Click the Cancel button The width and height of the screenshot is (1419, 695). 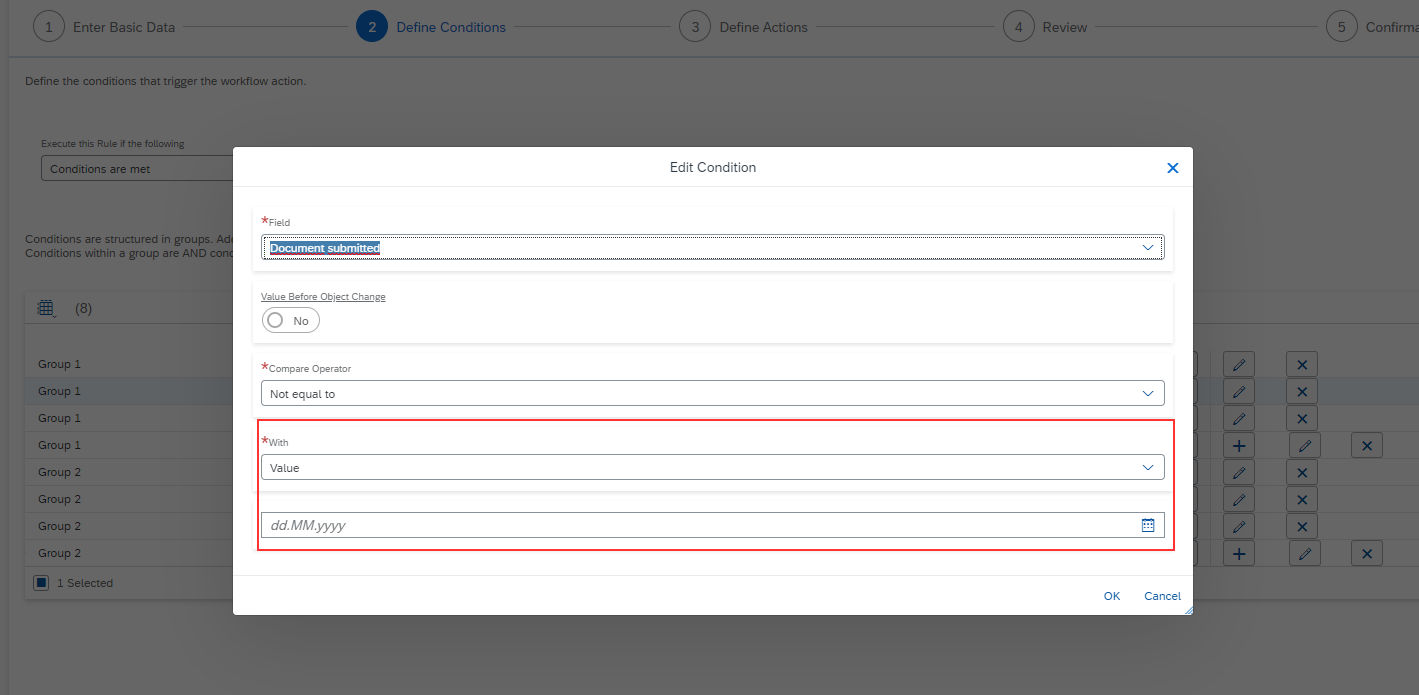click(x=1162, y=596)
